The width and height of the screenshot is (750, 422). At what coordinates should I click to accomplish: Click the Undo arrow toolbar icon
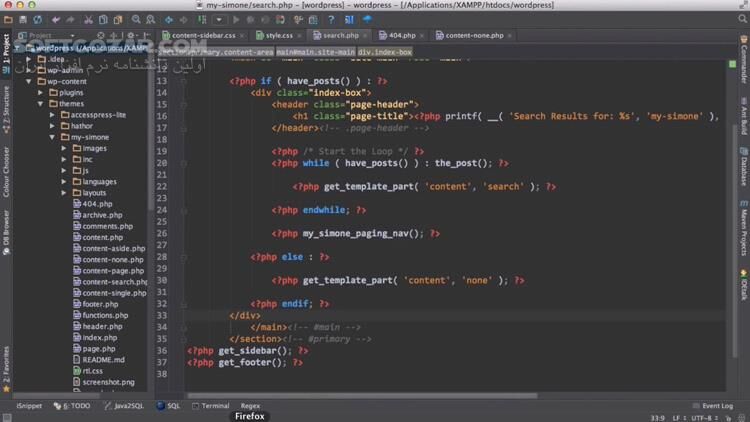coord(55,19)
